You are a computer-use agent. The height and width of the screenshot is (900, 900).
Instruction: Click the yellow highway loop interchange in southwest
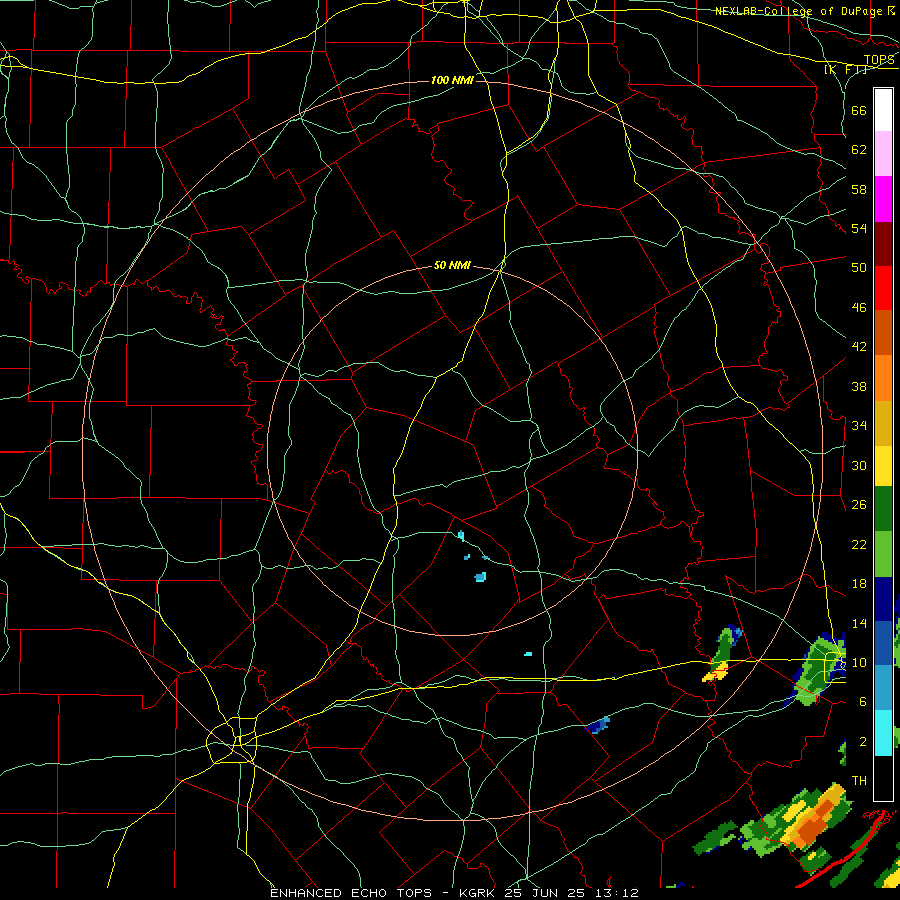(232, 741)
